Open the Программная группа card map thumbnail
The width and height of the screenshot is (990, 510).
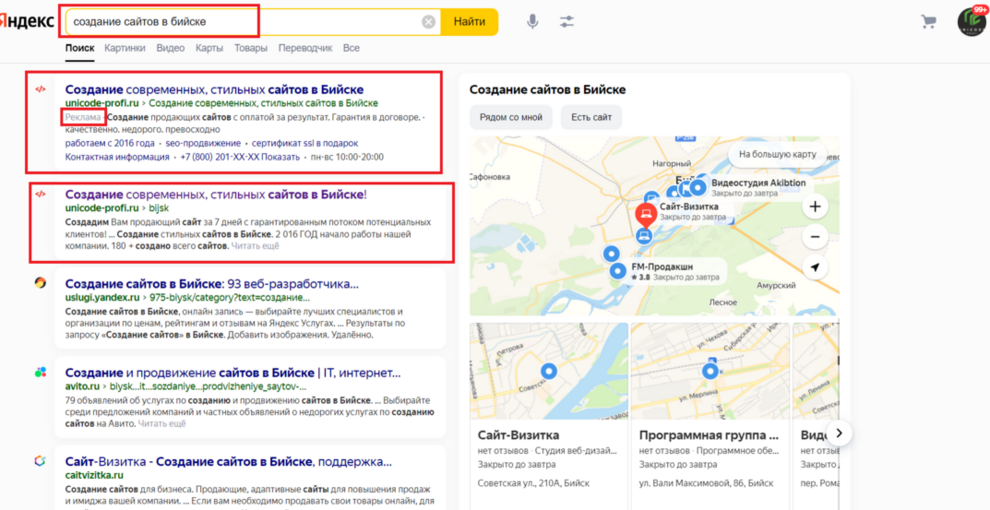point(710,371)
